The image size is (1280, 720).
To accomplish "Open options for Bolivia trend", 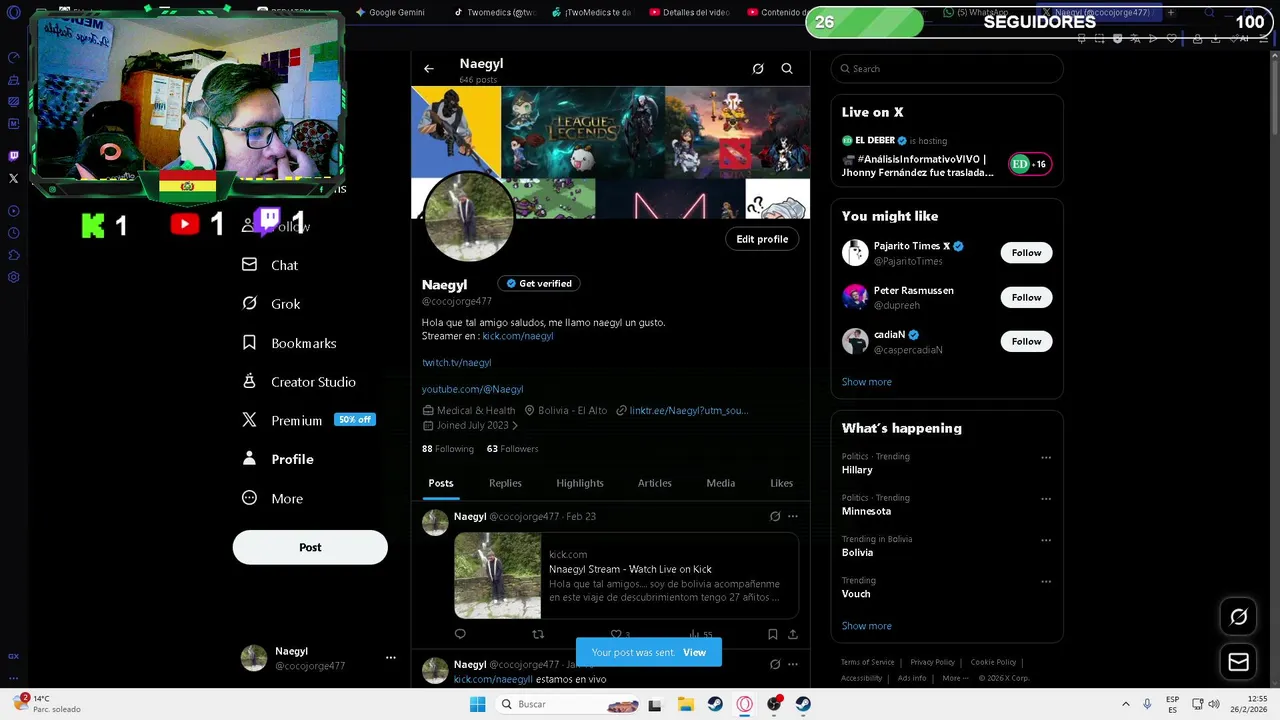I will 1046,540.
